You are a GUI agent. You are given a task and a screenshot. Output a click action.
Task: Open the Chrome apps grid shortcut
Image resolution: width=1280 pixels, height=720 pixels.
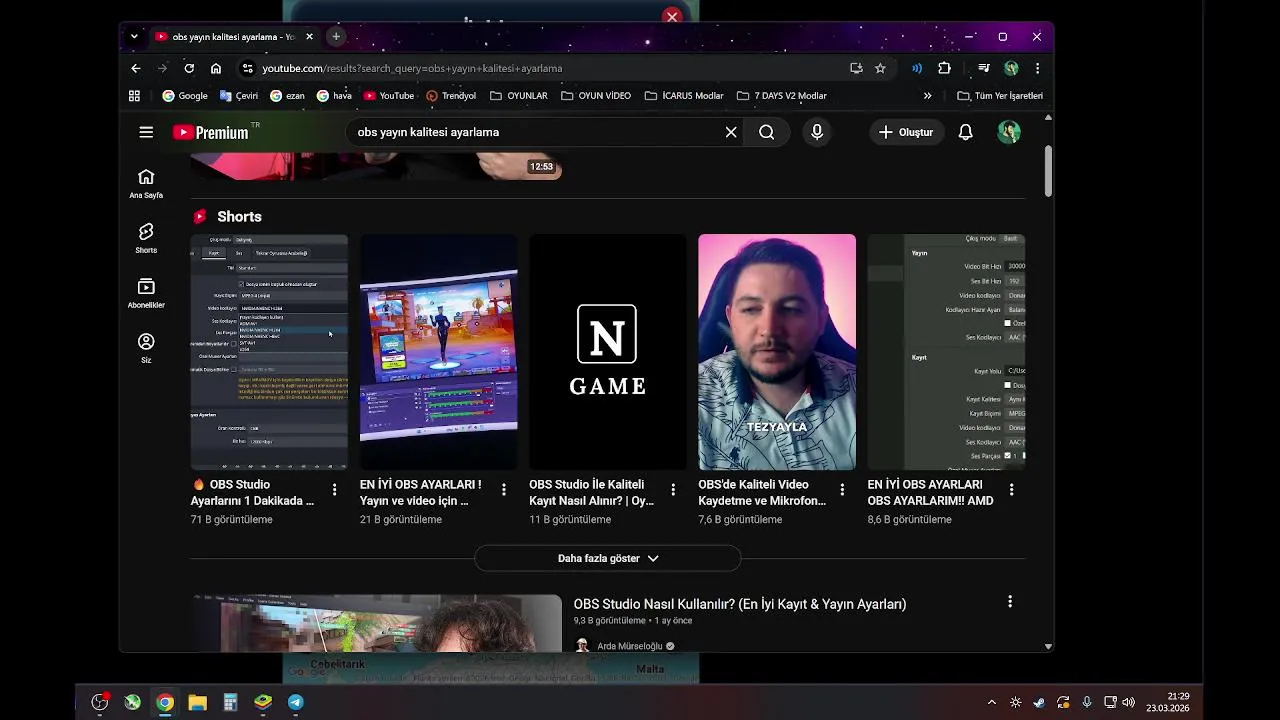coord(134,96)
